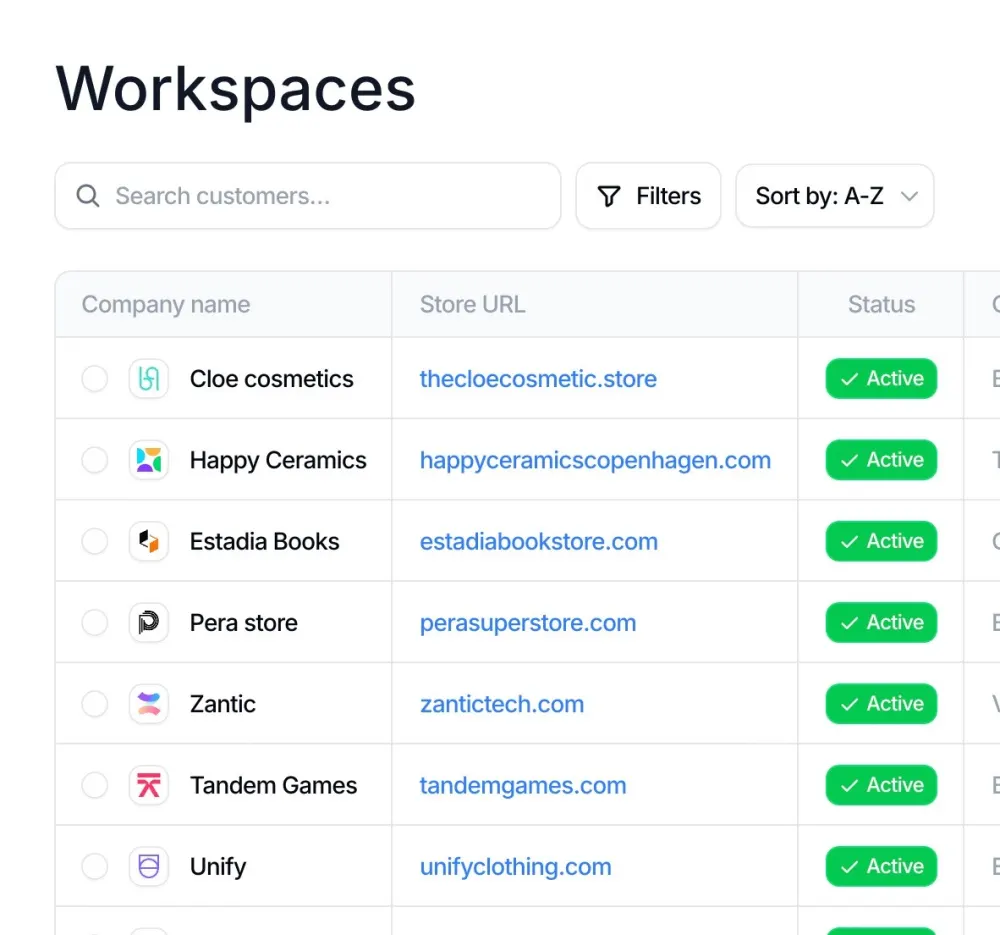Click the Unify company name
Viewport: 1000px width, 935px height.
(x=218, y=867)
